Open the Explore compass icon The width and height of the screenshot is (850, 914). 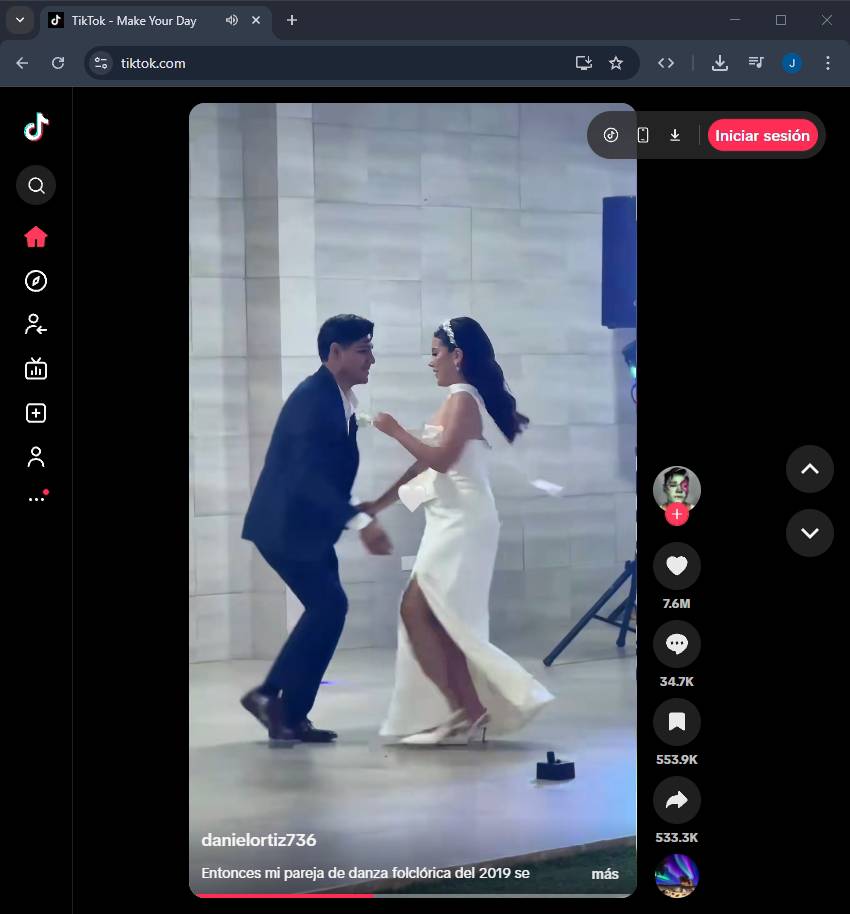(x=36, y=281)
